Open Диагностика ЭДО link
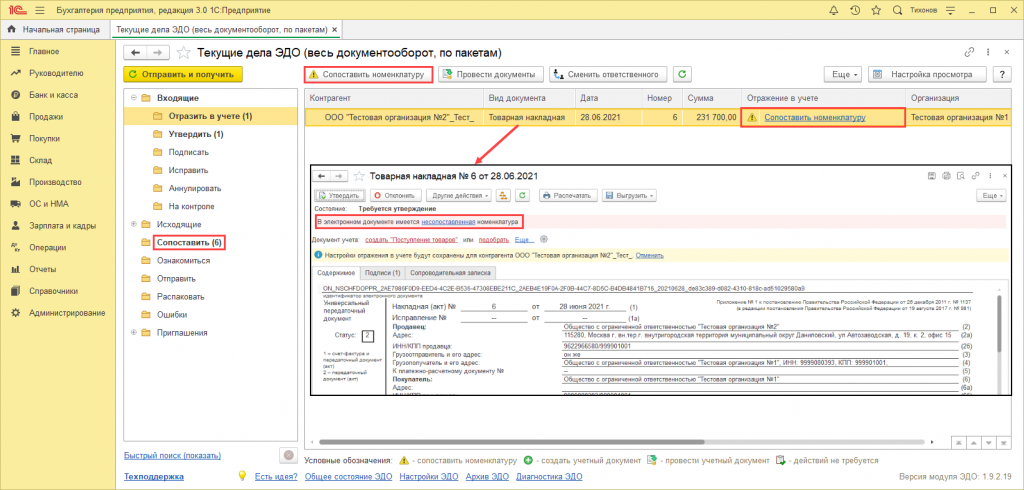 (x=549, y=477)
